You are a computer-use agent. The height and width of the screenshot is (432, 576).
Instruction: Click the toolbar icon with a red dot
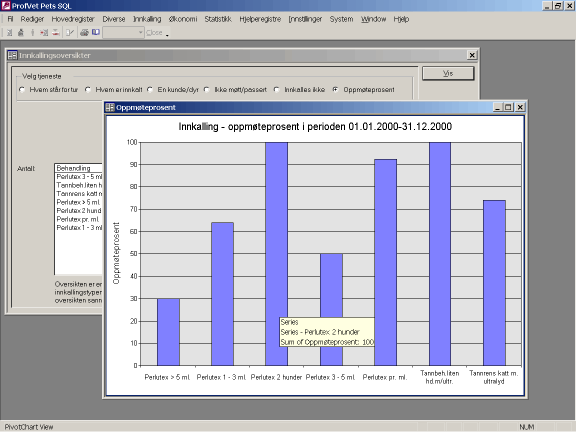[x=44, y=33]
